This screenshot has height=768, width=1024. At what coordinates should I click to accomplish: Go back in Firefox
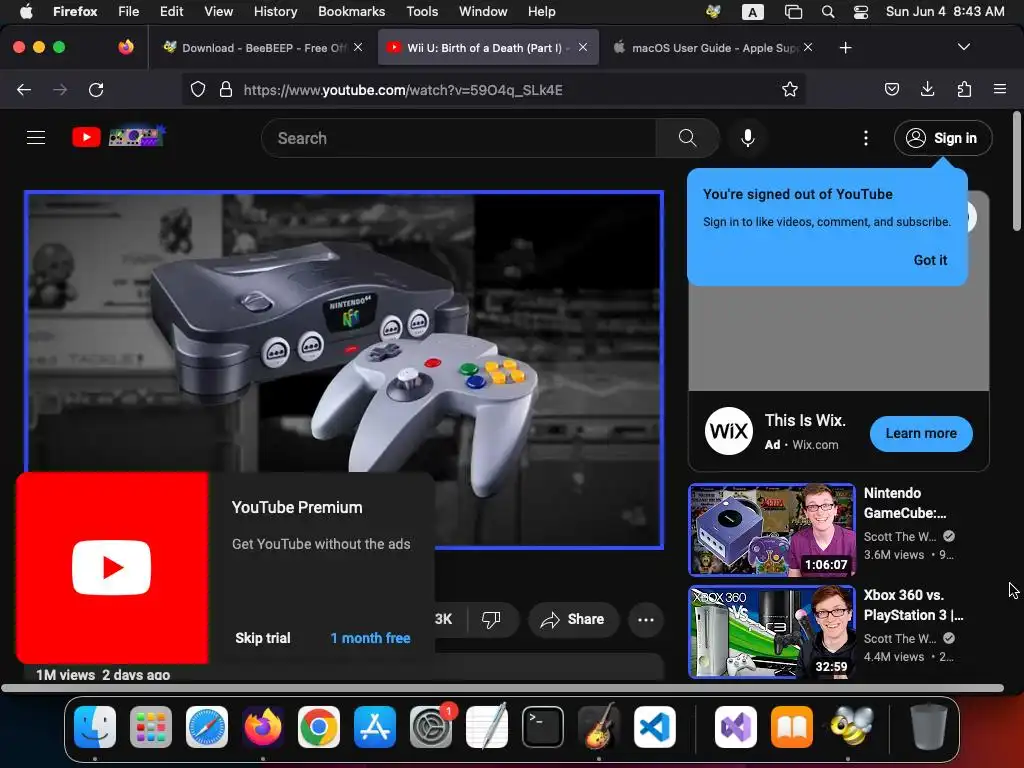[24, 89]
